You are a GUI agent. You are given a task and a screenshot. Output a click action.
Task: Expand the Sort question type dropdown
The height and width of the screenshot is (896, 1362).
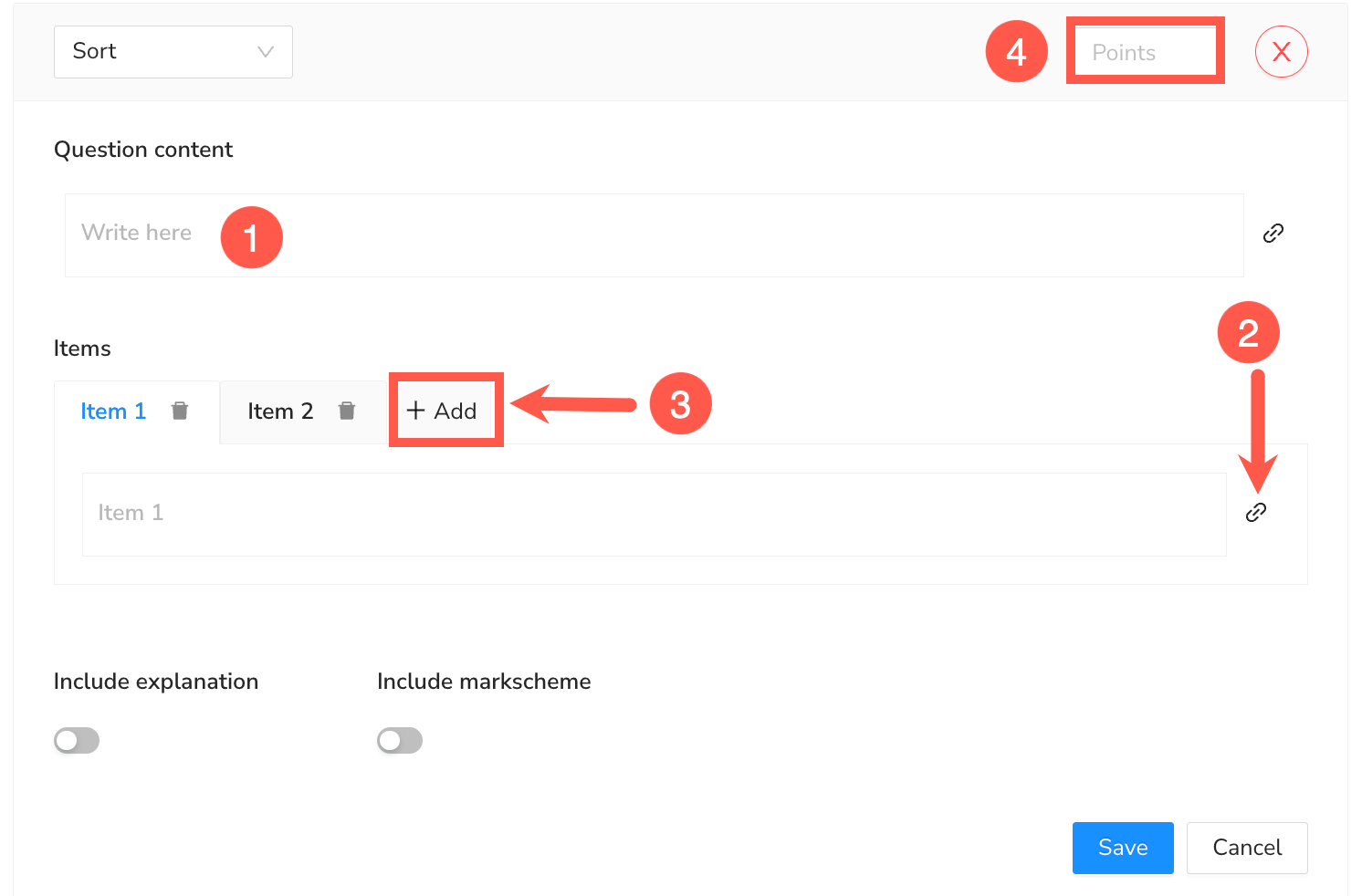click(173, 52)
